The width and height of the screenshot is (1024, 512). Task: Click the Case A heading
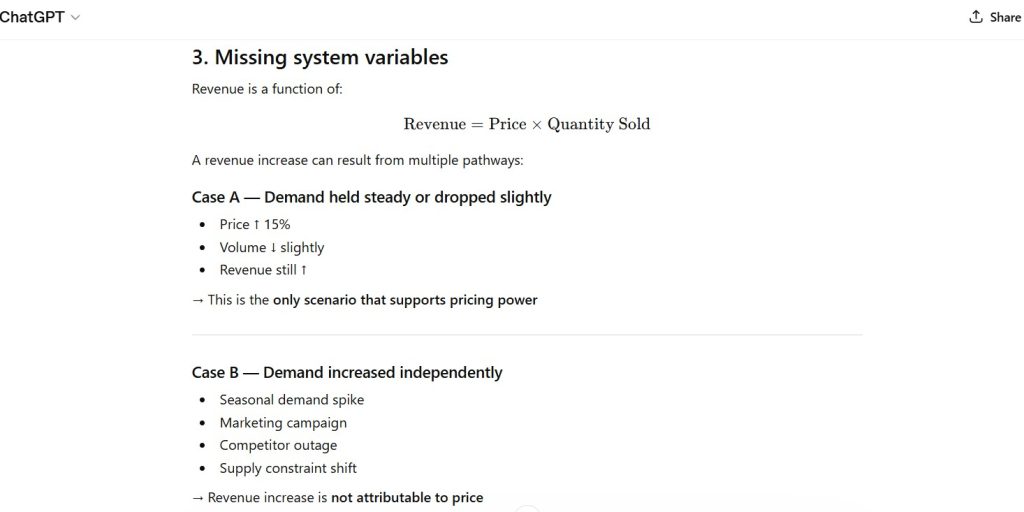371,197
